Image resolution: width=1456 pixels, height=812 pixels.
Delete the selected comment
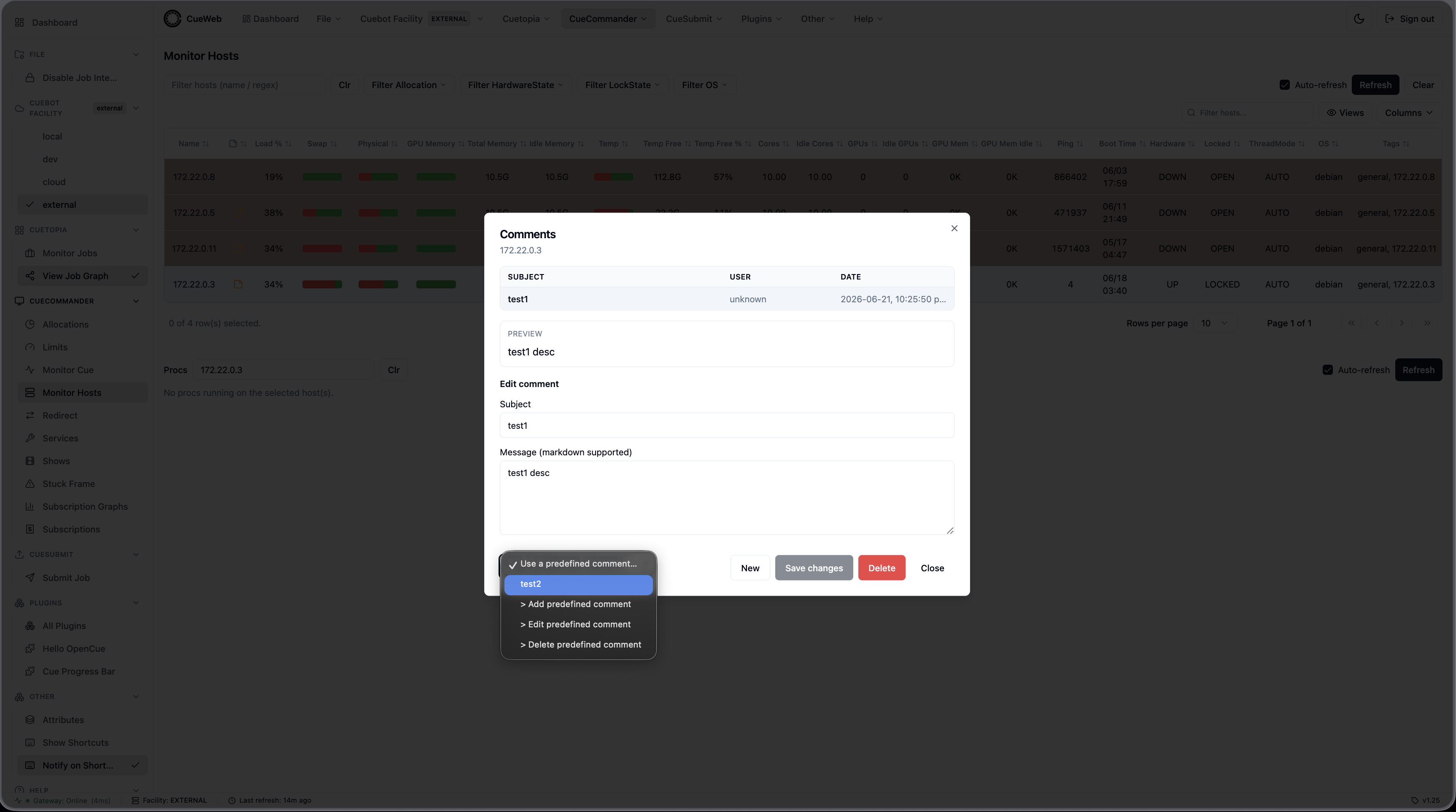click(x=881, y=568)
